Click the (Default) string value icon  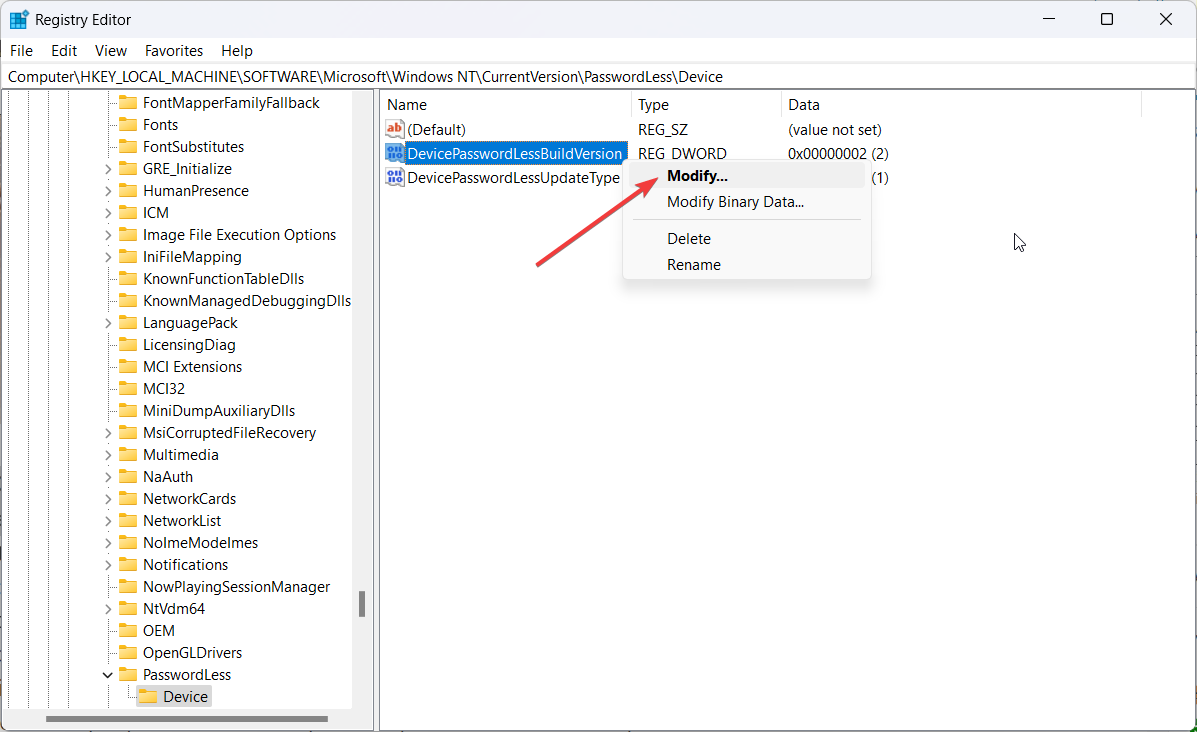pos(395,129)
